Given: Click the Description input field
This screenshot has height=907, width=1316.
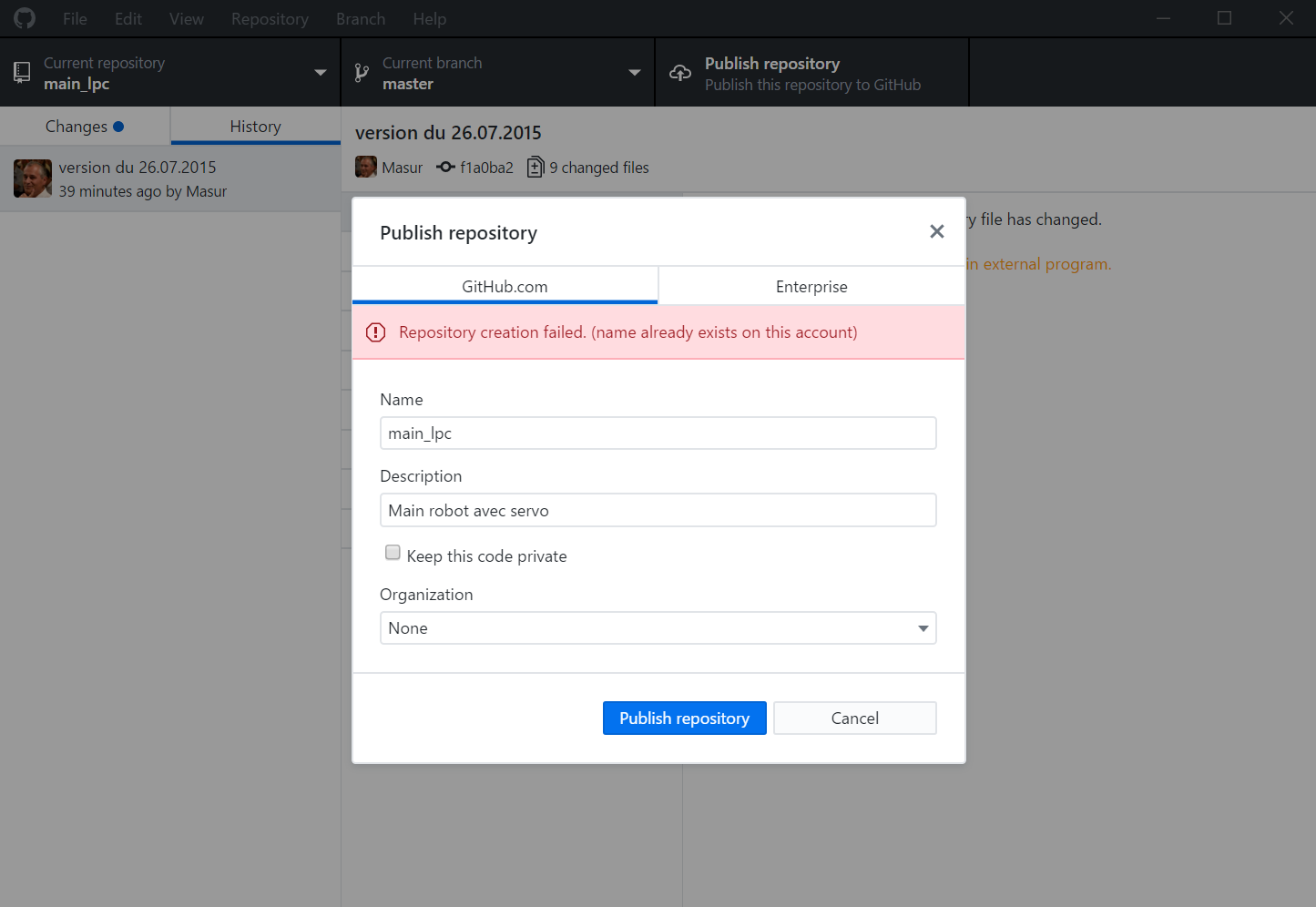Looking at the screenshot, I should 658,510.
